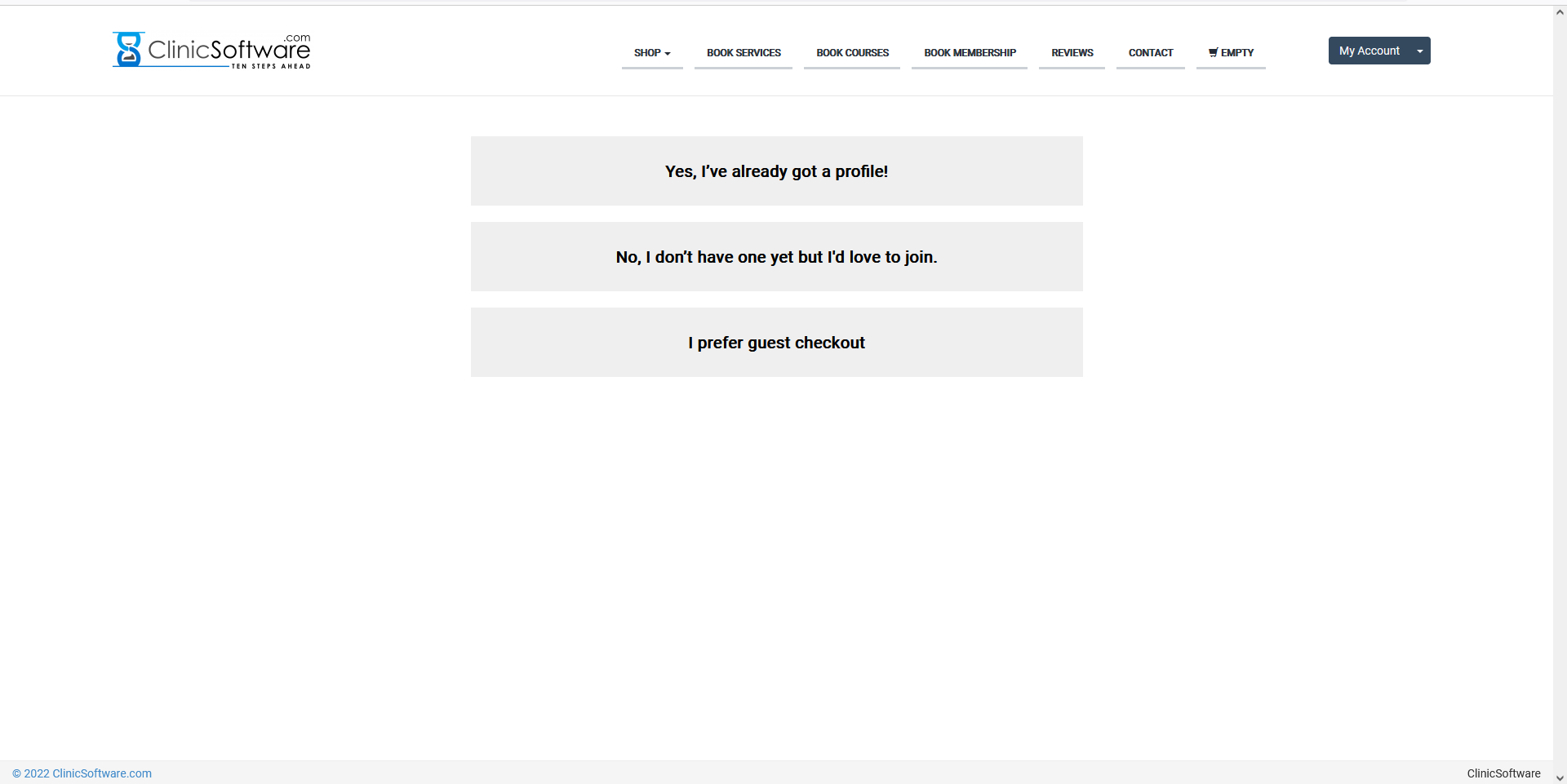Select "No, I don't have one yet" option
Screen dimensions: 1567x784
tap(776, 257)
